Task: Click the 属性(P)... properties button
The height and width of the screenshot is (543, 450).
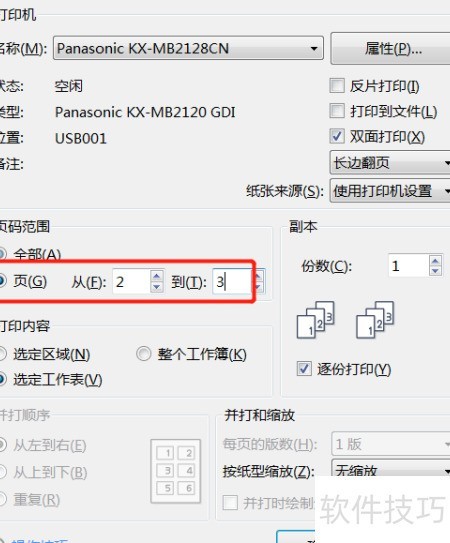Action: (x=391, y=49)
